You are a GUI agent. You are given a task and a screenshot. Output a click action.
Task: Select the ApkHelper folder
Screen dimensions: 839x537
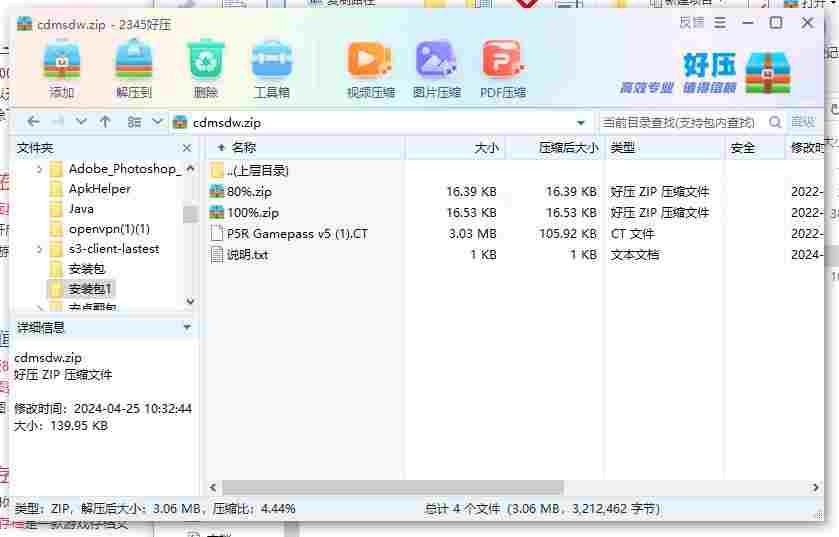point(100,189)
